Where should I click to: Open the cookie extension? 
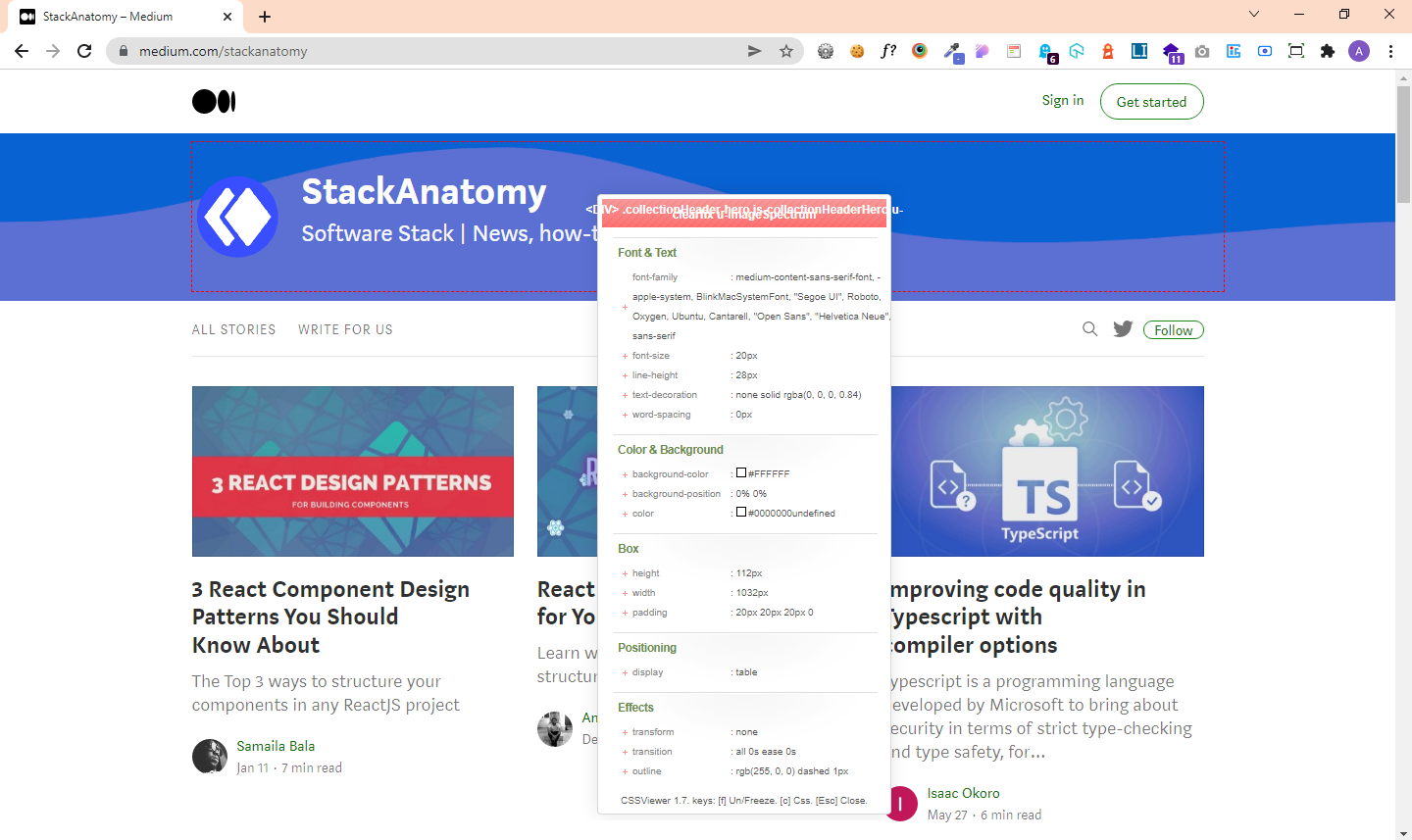click(857, 51)
